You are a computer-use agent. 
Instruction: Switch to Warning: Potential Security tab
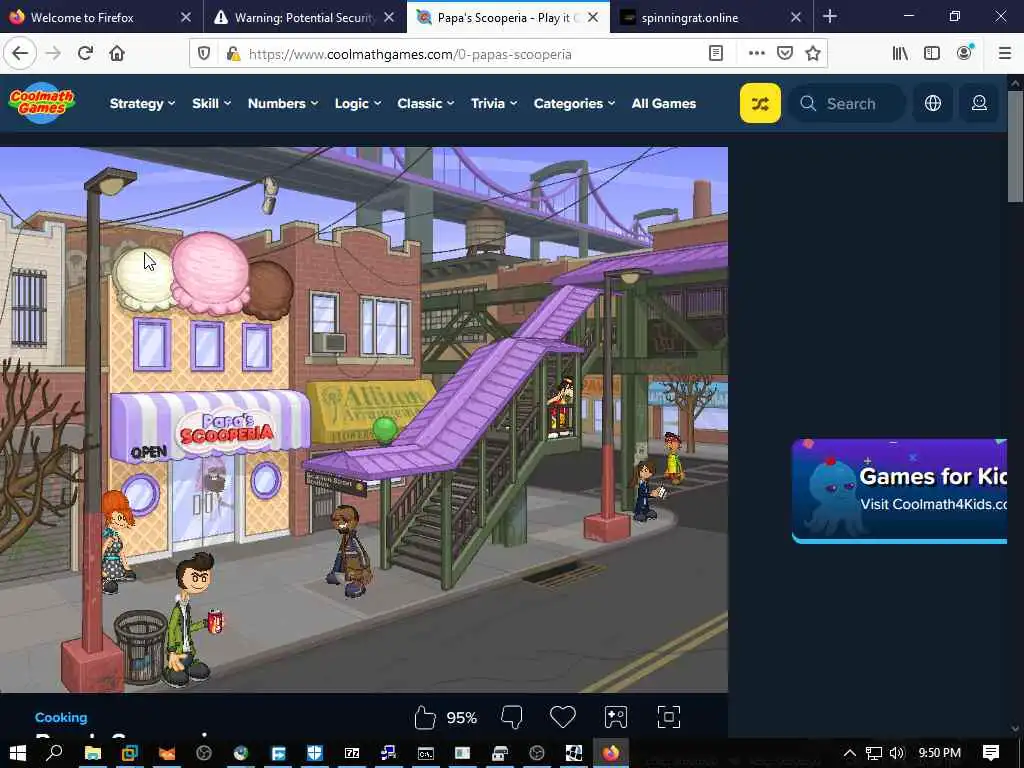pos(305,18)
